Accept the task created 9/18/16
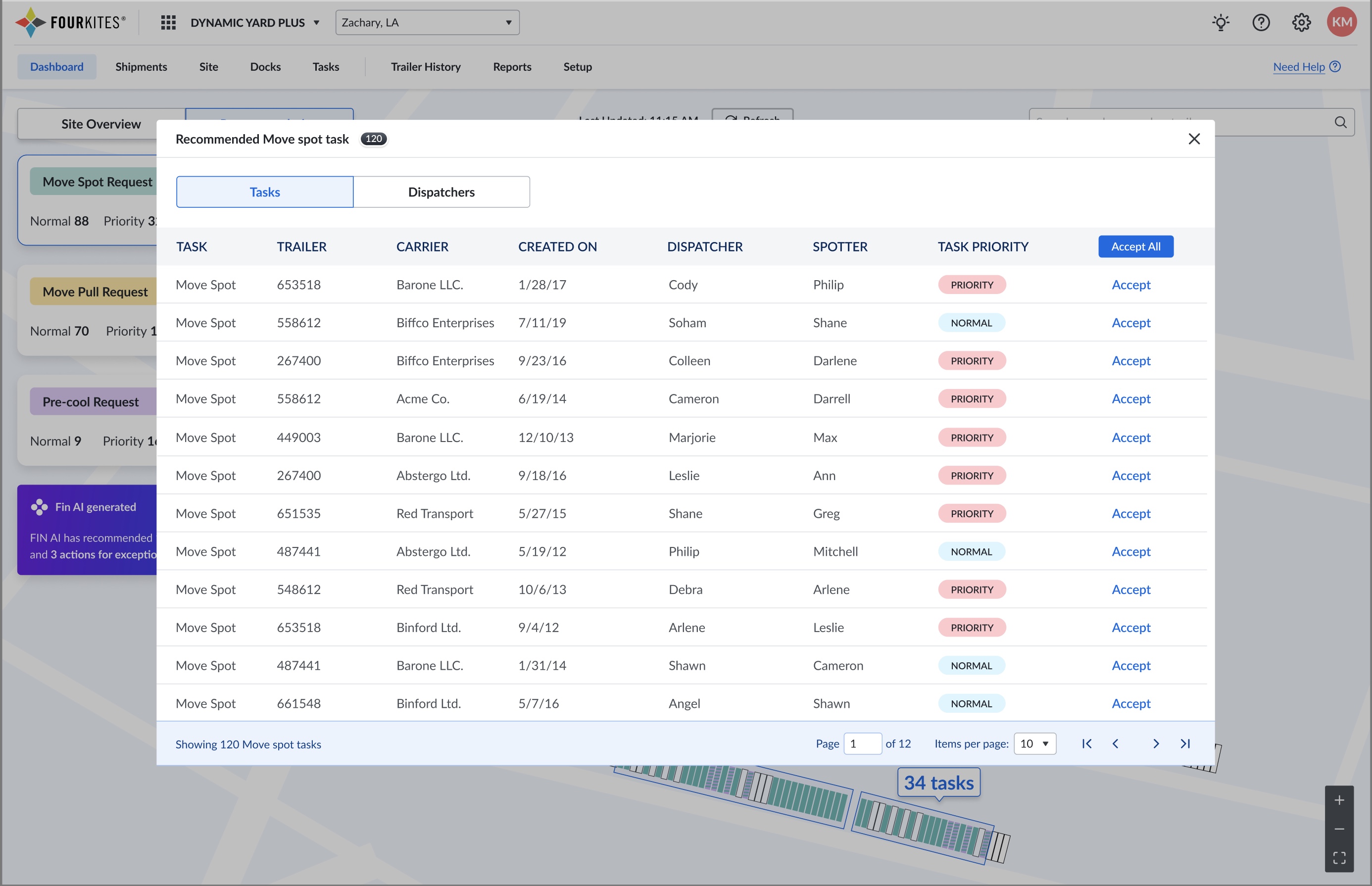 point(1131,475)
